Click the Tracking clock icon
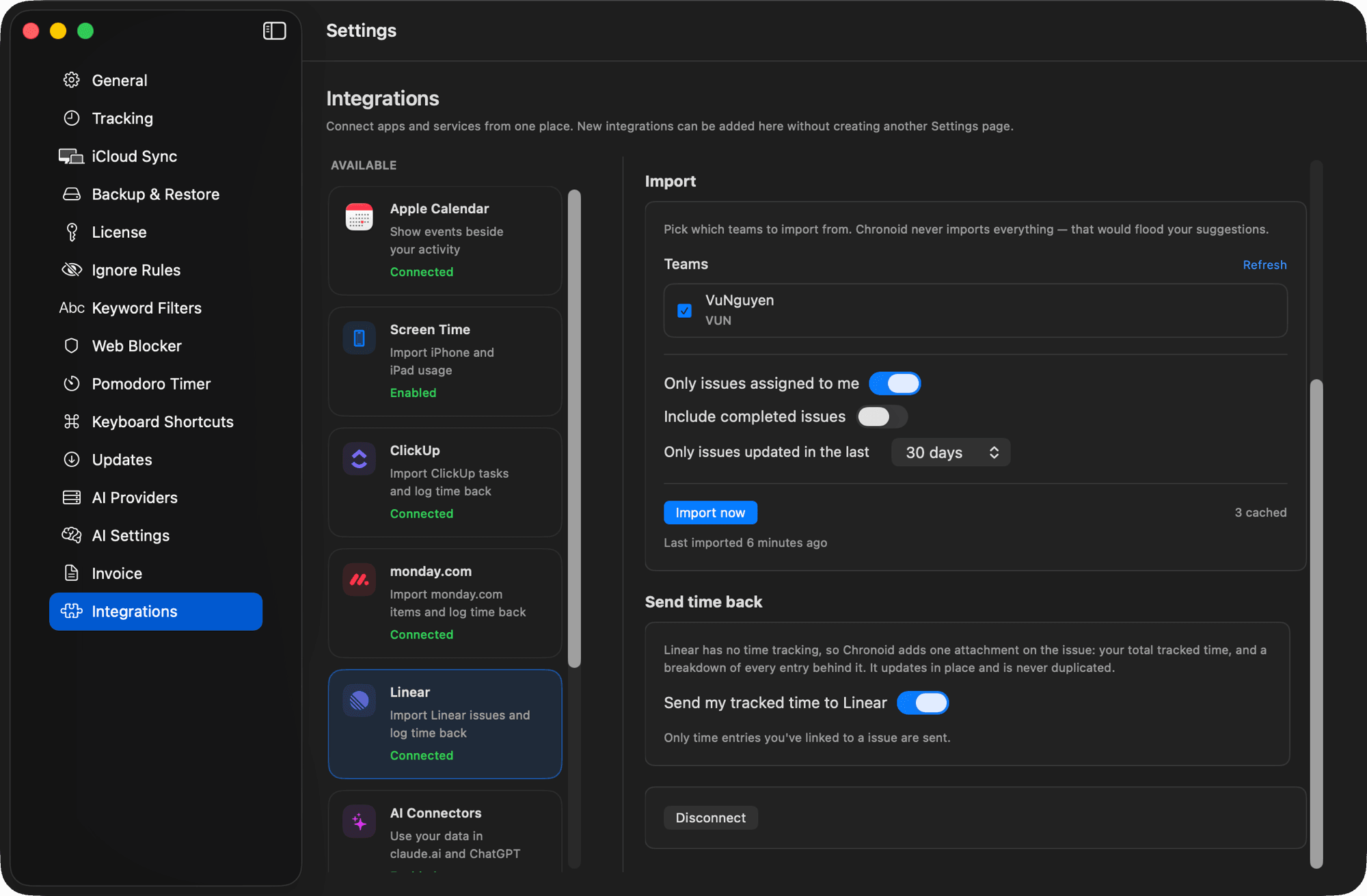 pos(72,118)
